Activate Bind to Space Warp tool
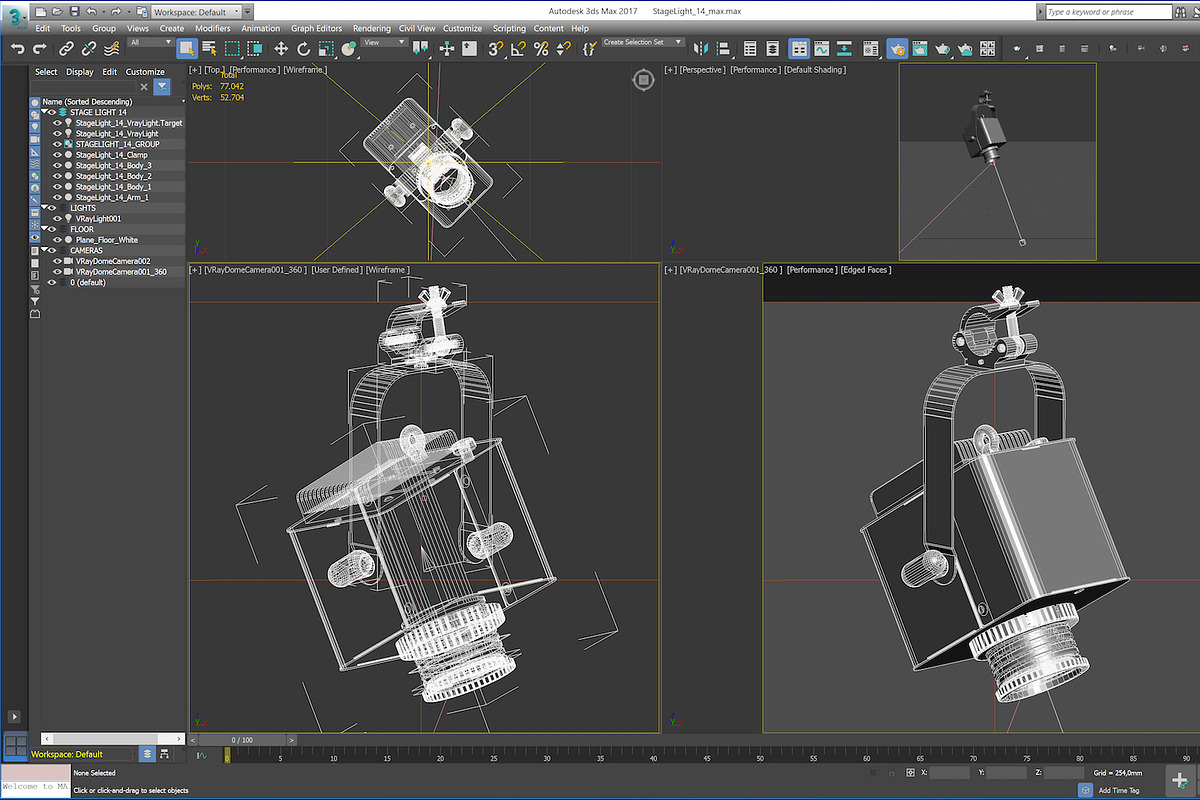This screenshot has width=1200, height=800. (112, 48)
